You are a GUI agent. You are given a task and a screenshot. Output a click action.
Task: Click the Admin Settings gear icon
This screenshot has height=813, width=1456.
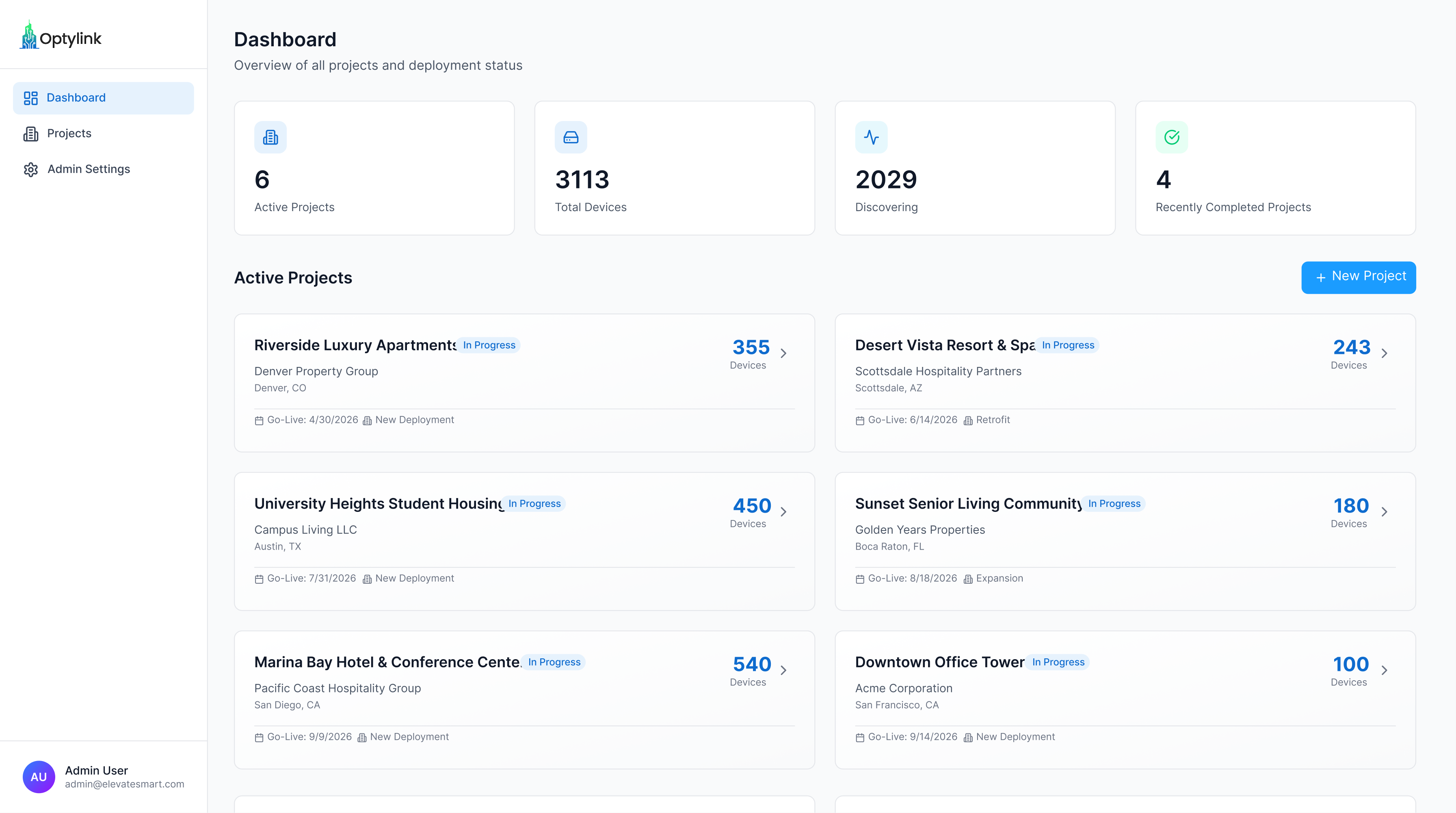coord(30,170)
